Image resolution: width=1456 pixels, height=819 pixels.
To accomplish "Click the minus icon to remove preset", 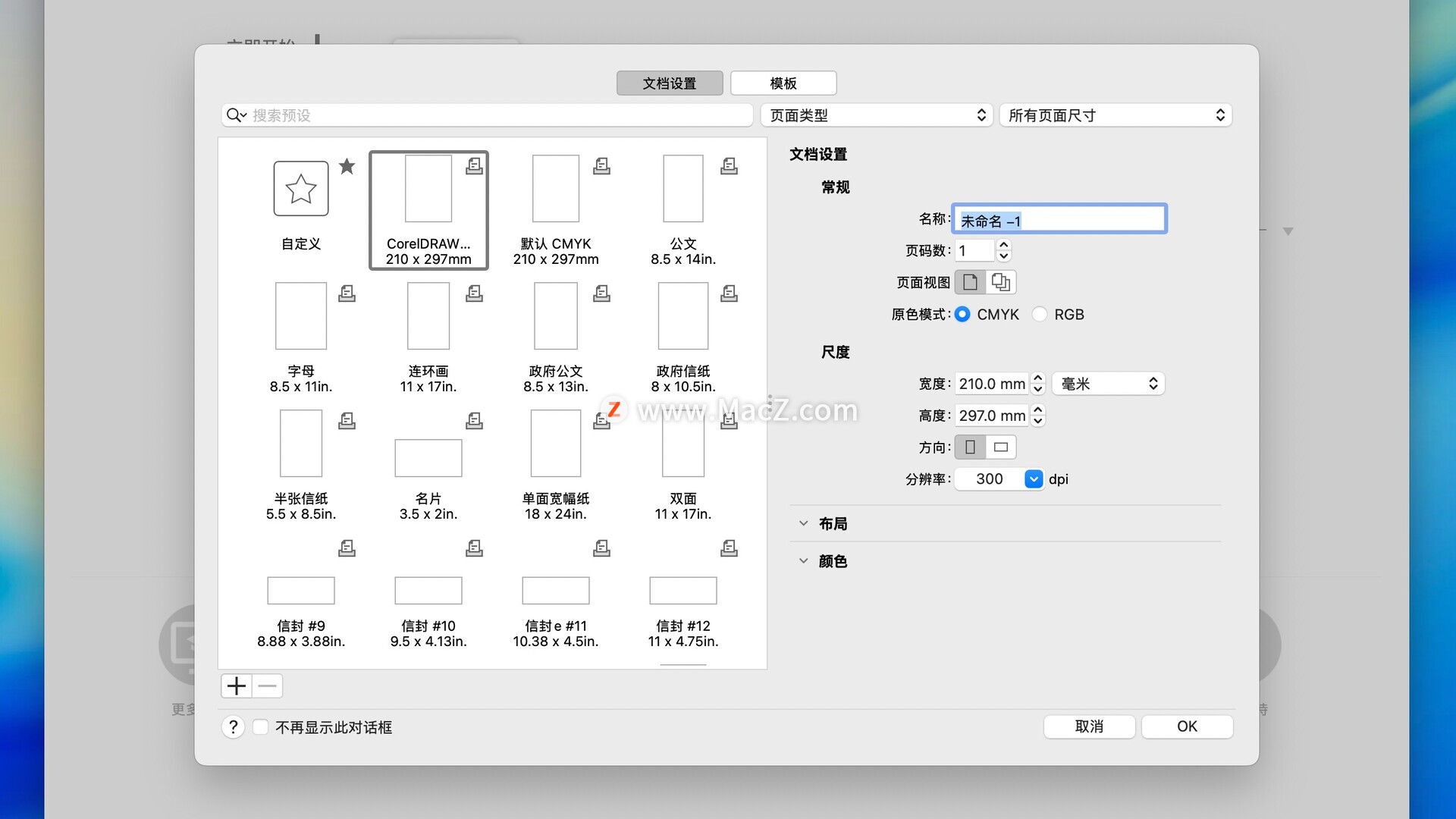I will tap(267, 686).
